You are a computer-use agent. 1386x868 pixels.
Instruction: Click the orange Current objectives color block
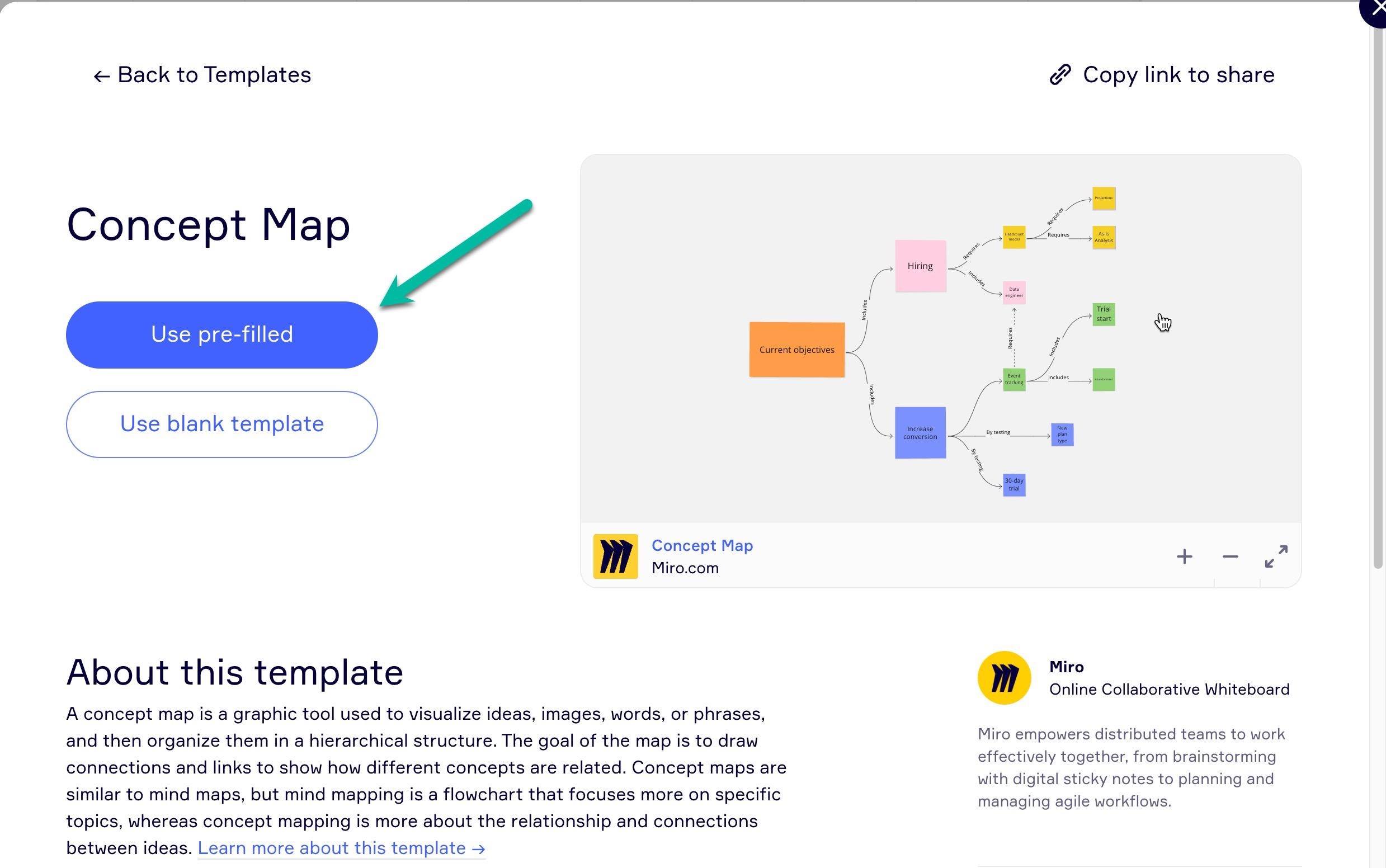tap(797, 349)
